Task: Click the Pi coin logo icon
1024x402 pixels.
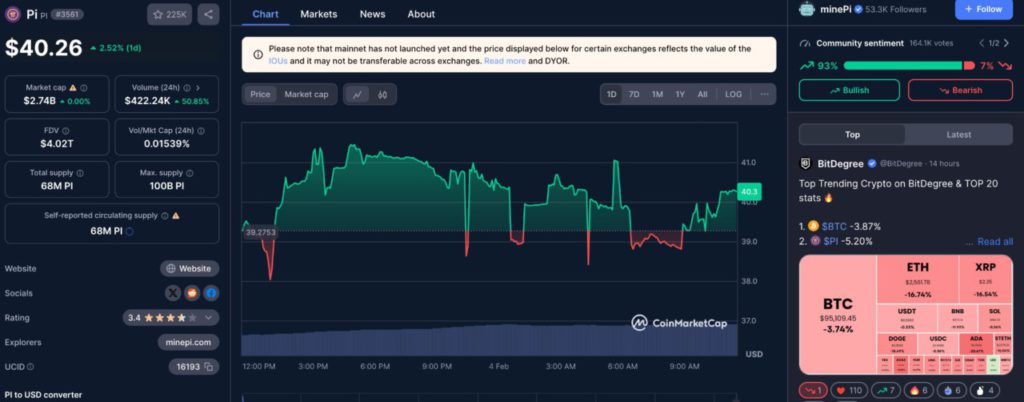Action: (x=13, y=14)
